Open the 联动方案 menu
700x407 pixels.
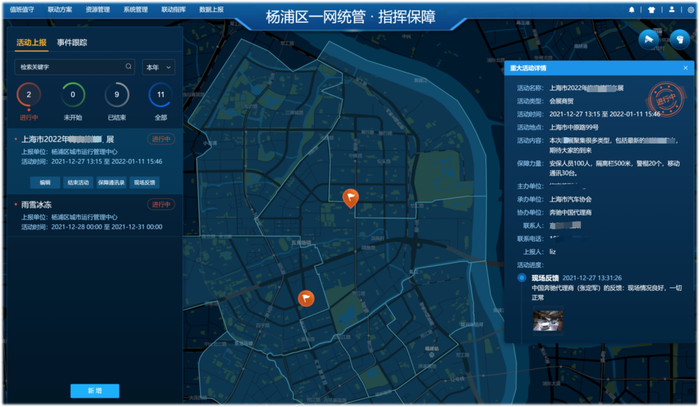[x=60, y=9]
